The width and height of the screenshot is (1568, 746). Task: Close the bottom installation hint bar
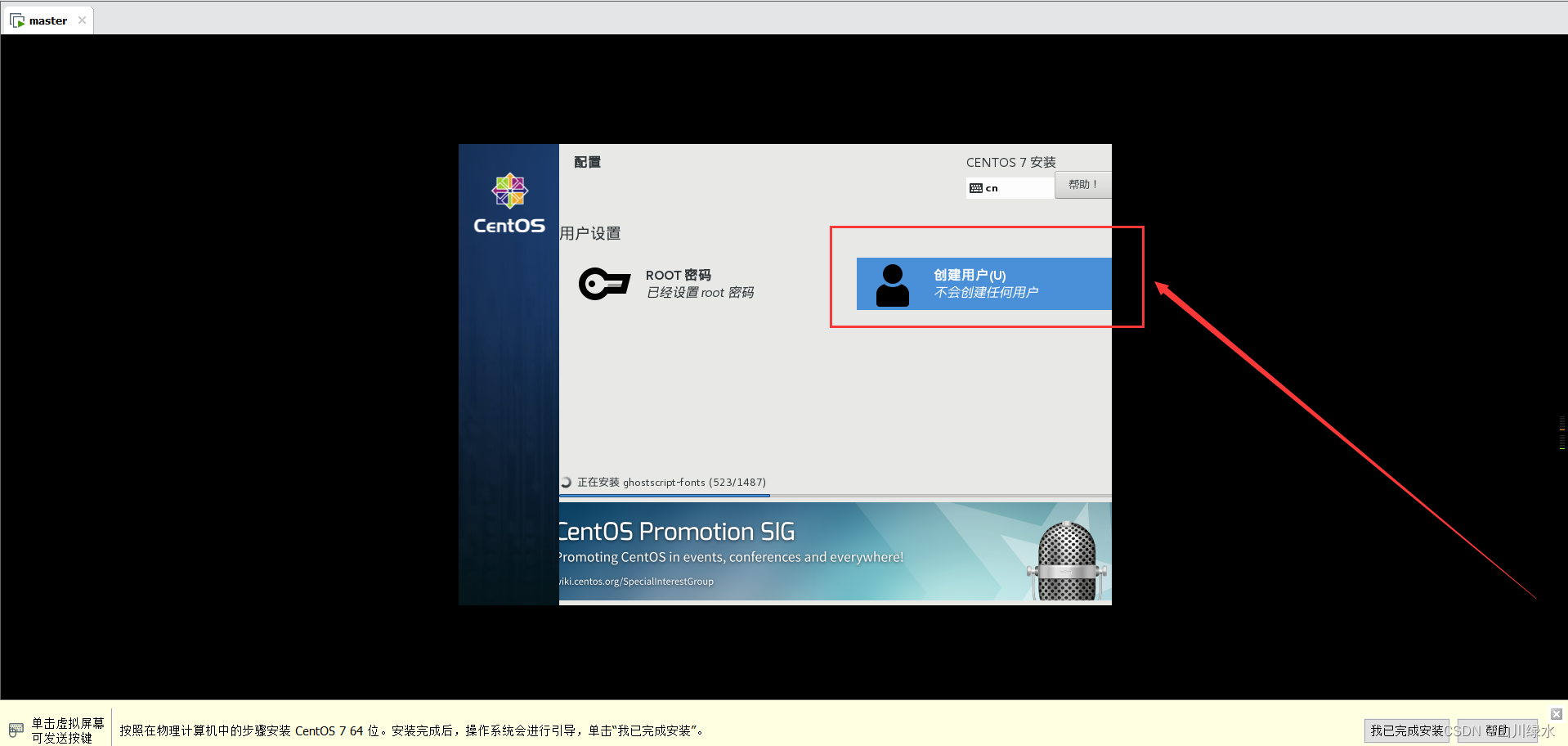[1557, 714]
